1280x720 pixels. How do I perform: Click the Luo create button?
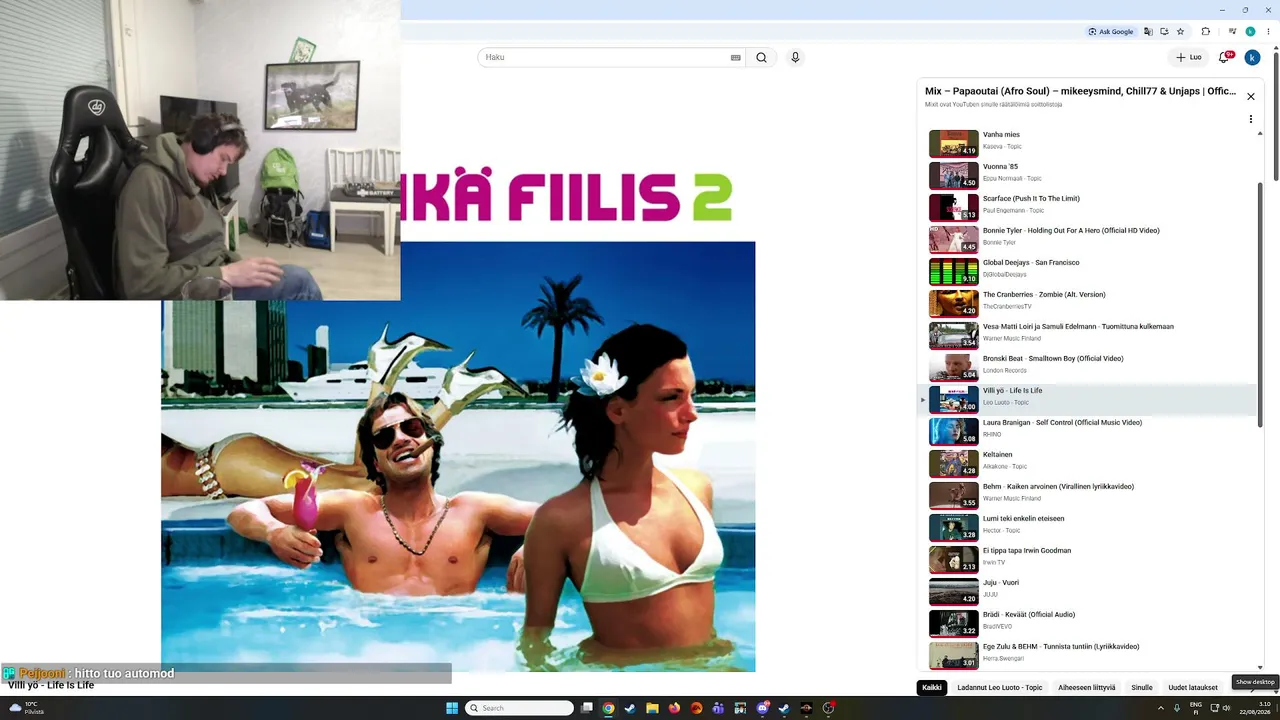coord(1188,58)
